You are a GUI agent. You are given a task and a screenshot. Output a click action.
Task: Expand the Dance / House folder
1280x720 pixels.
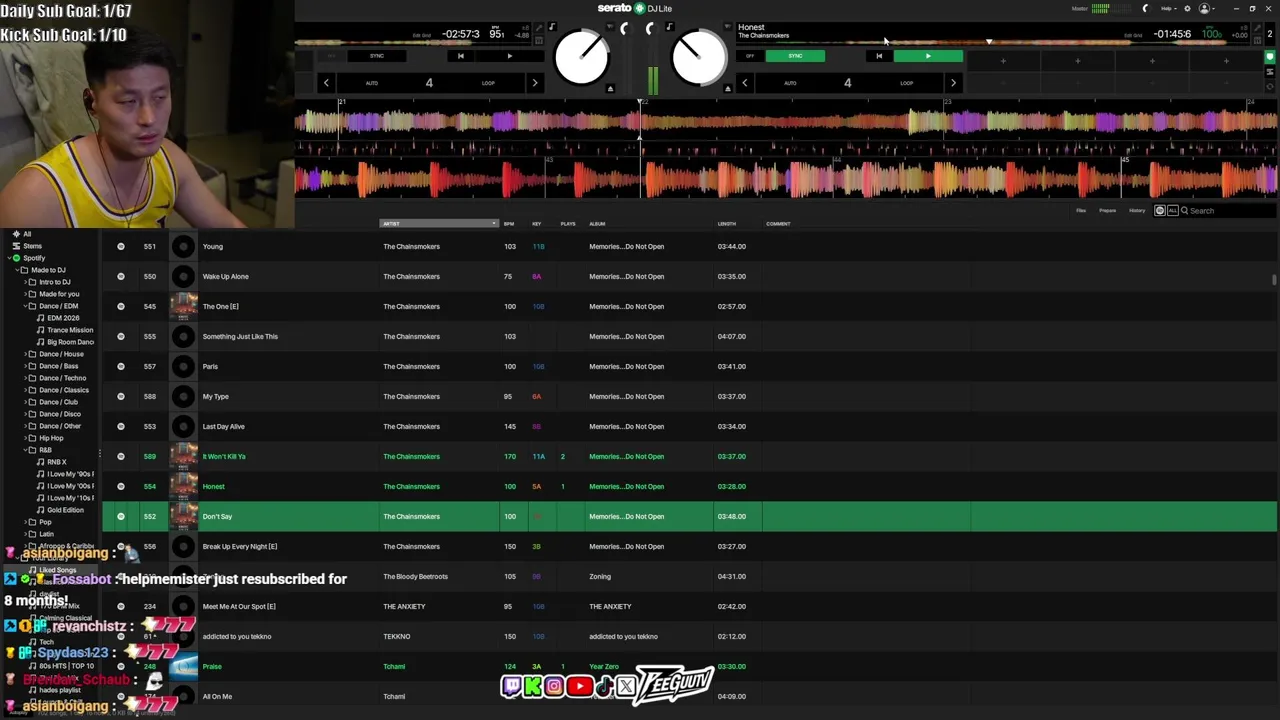[x=24, y=354]
